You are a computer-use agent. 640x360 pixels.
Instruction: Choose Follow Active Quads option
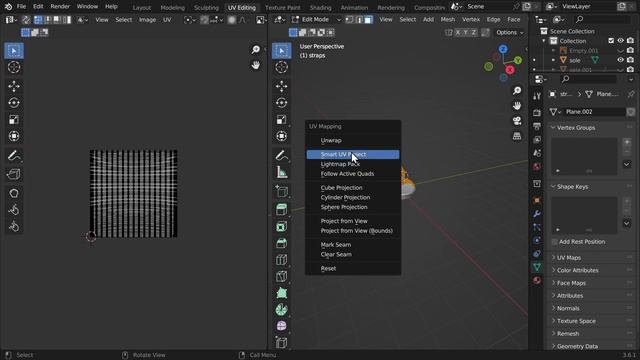click(x=353, y=174)
